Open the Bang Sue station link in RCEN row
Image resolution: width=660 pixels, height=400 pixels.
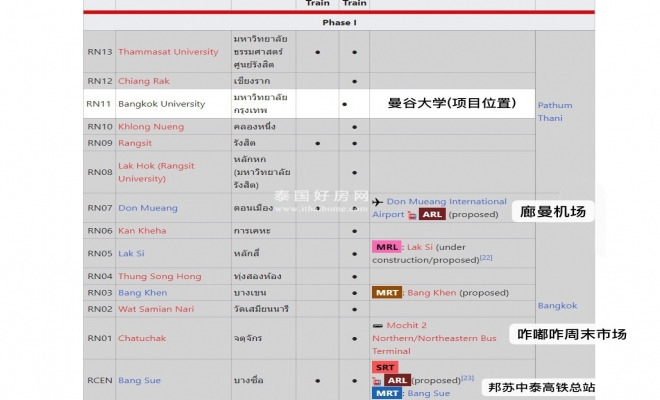(x=139, y=380)
